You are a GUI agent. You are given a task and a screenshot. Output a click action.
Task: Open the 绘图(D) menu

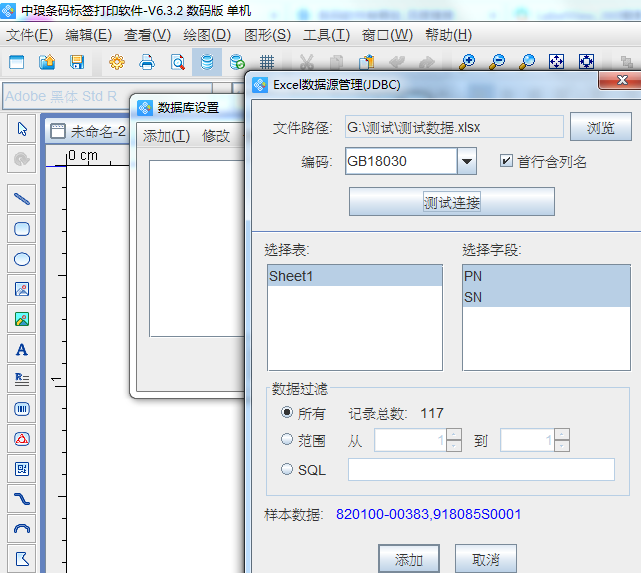click(x=207, y=35)
